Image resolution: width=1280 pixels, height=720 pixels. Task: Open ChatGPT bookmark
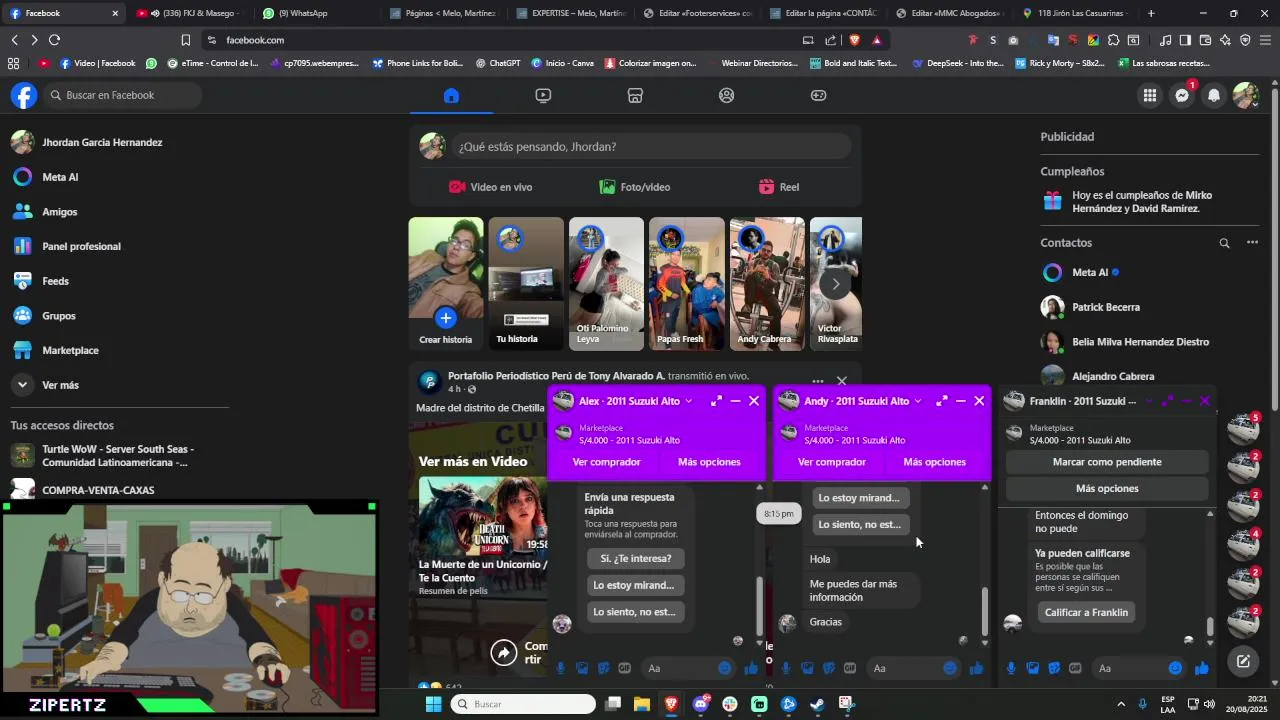point(497,63)
